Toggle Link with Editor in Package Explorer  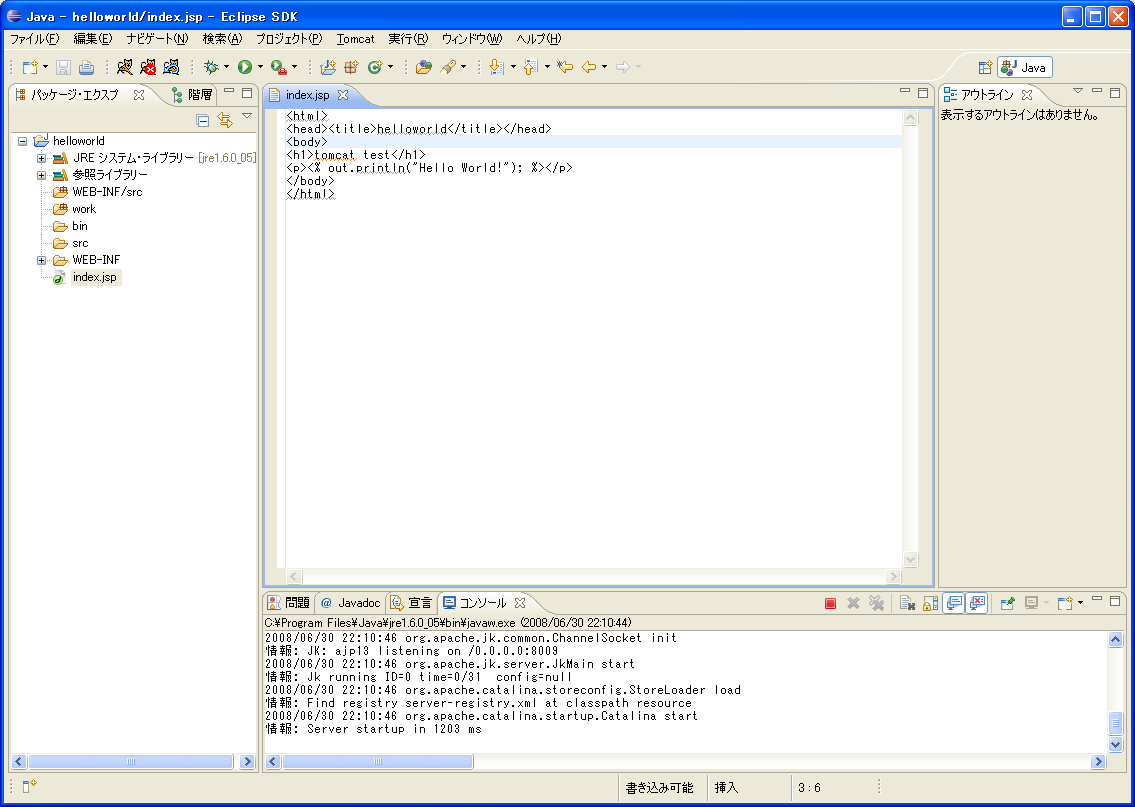click(225, 120)
